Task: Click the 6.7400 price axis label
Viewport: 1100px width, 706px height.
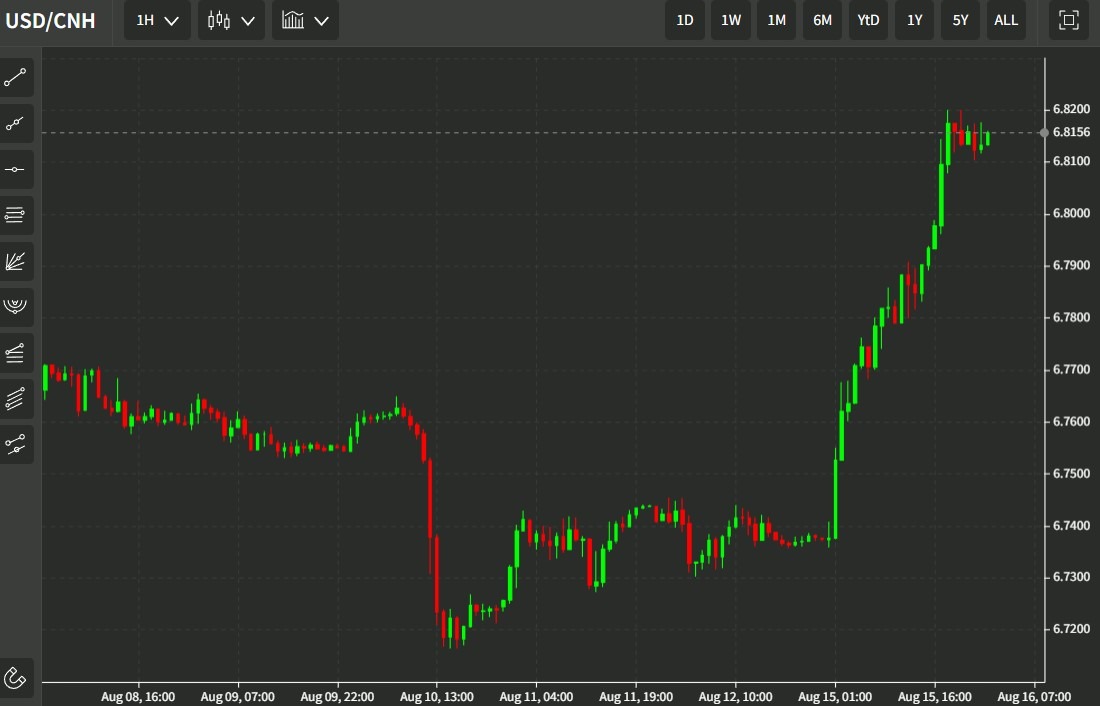Action: [x=1071, y=526]
